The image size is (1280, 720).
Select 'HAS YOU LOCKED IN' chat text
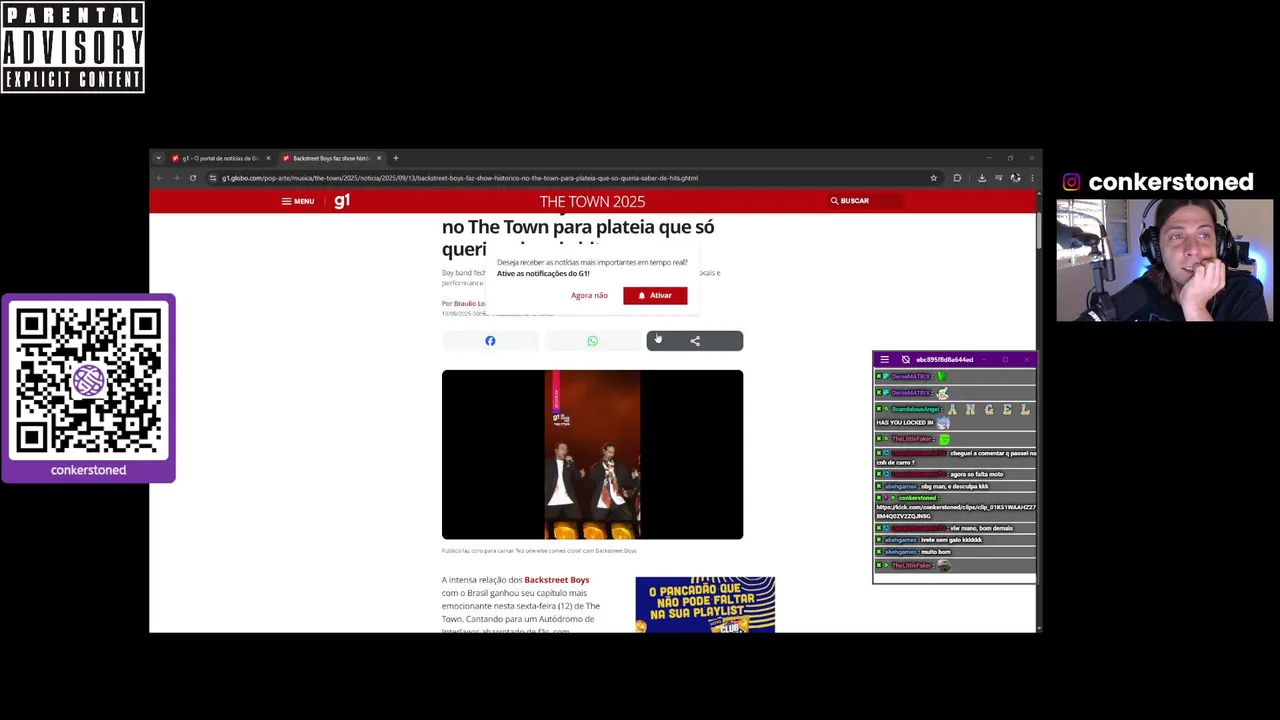tap(905, 423)
